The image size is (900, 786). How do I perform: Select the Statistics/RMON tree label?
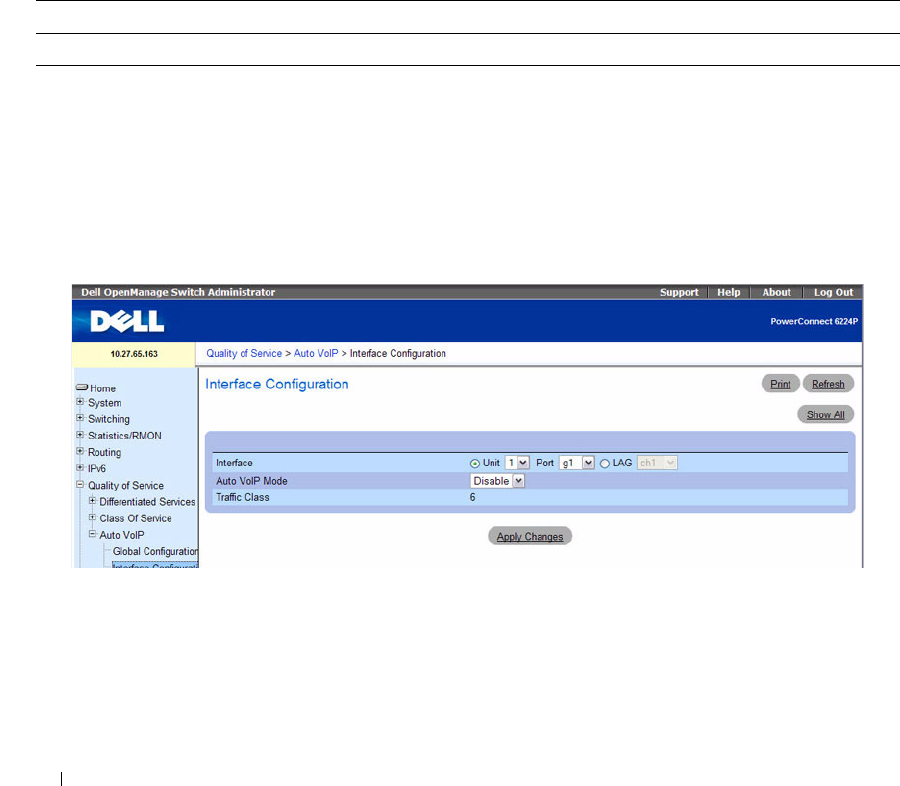tap(125, 436)
